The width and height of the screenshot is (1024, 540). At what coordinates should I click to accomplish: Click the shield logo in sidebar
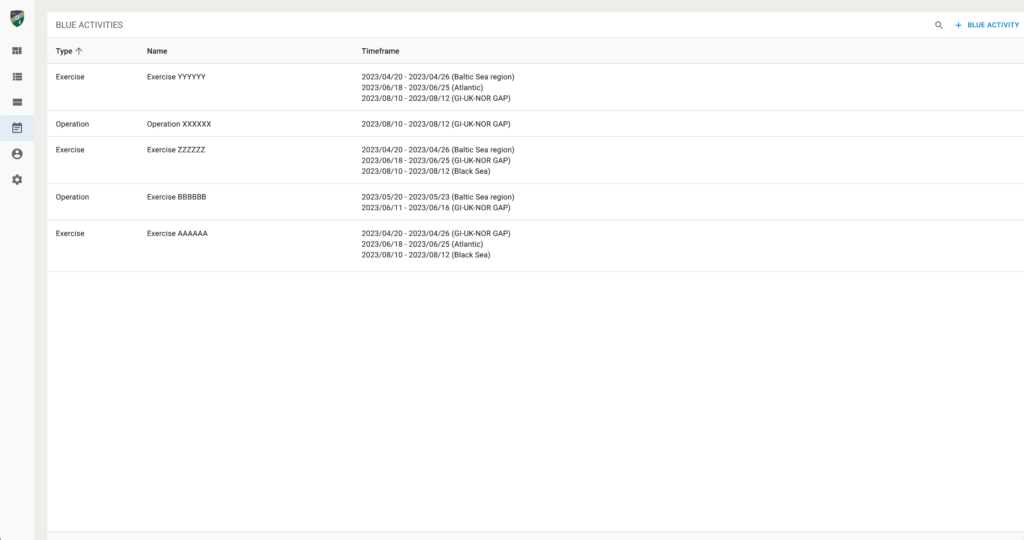(17, 19)
